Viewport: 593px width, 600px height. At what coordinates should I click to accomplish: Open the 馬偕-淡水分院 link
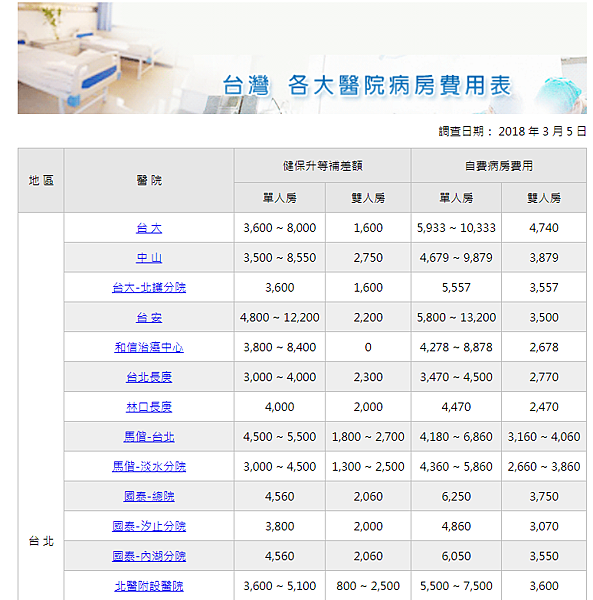pyautogui.click(x=149, y=467)
